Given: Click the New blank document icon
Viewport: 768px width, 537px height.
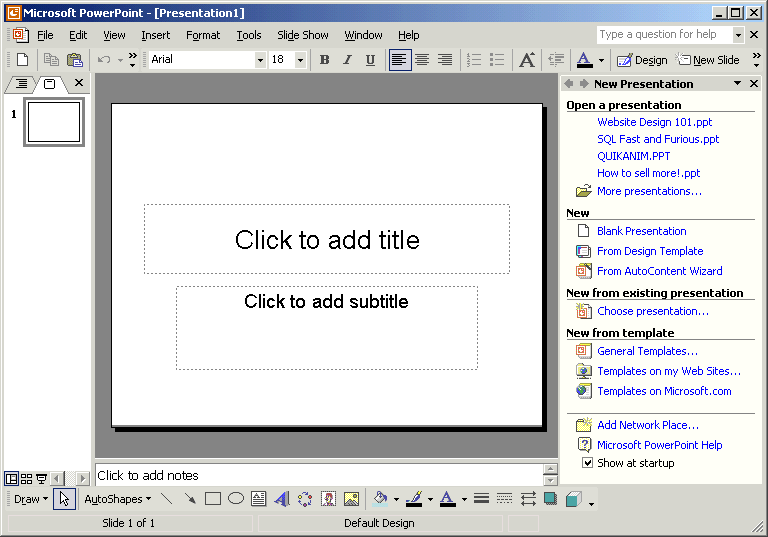Looking at the screenshot, I should (x=22, y=60).
